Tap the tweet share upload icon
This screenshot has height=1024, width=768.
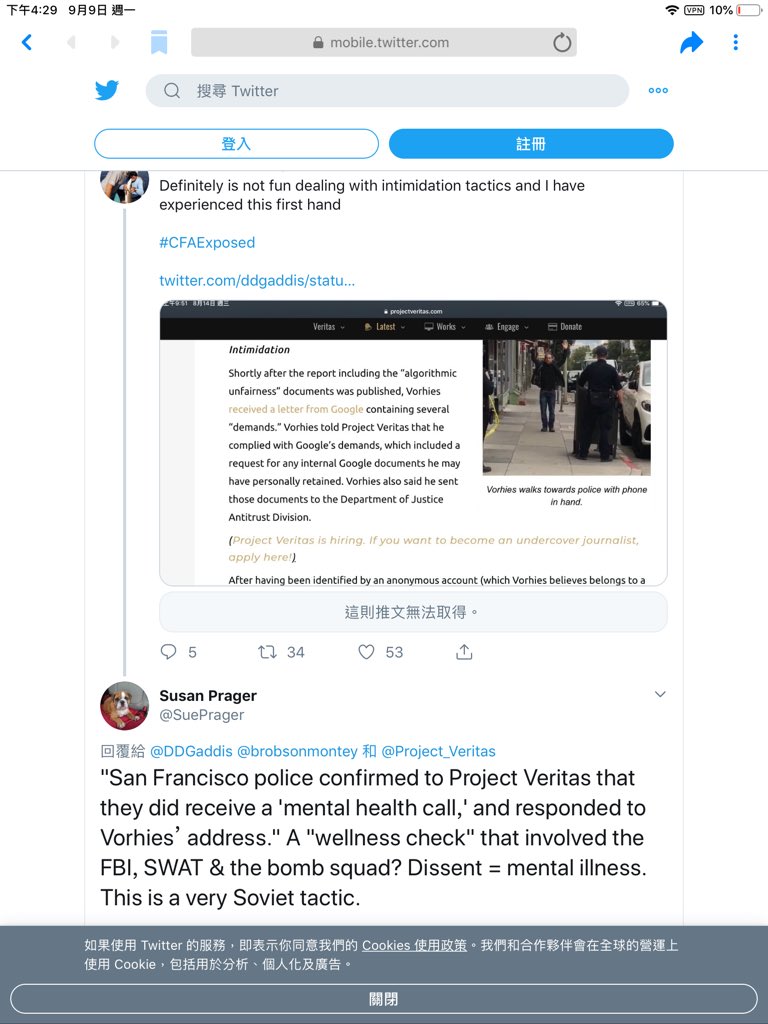coord(464,651)
